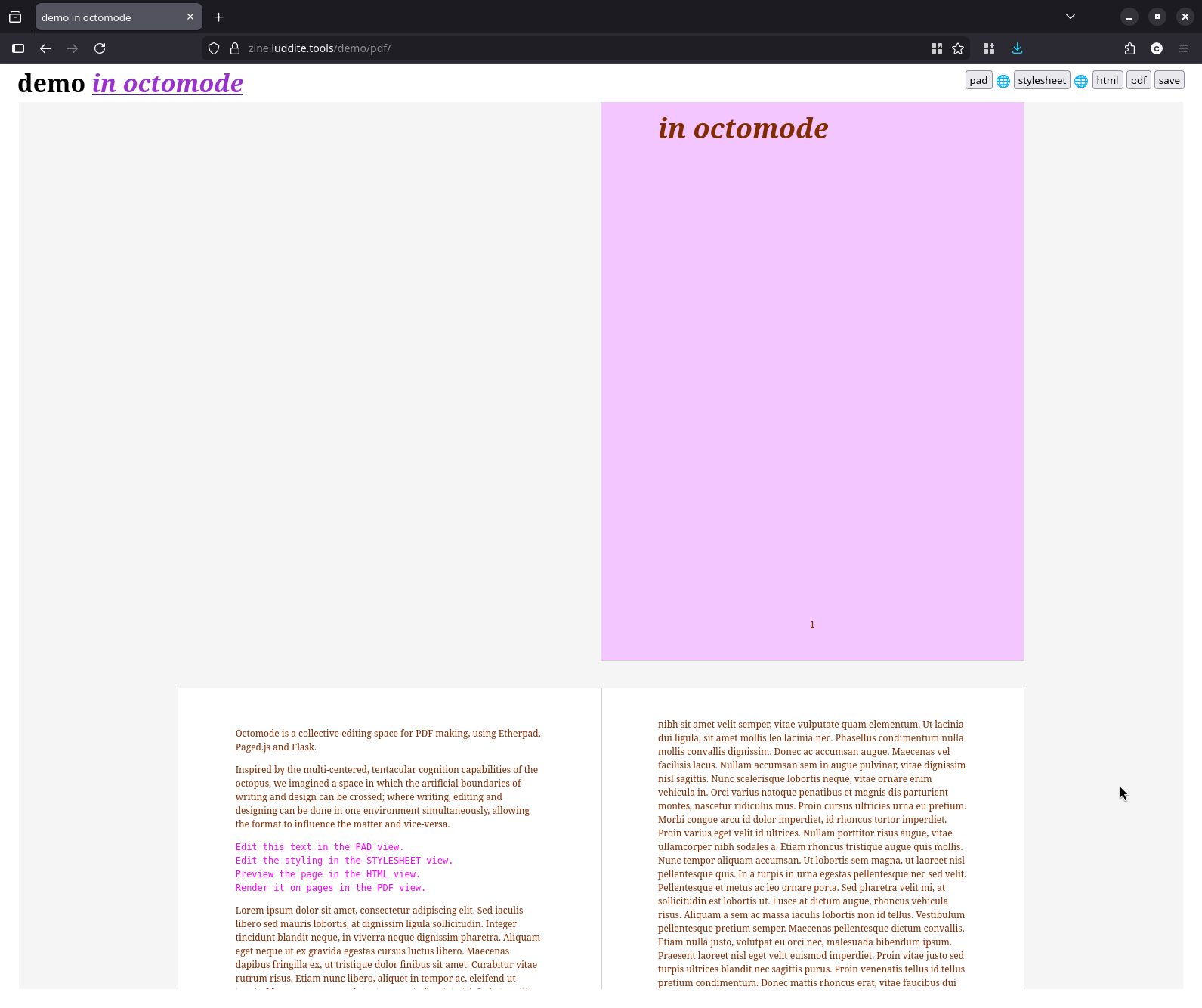1202x1008 pixels.
Task: Reload the page with the refresh icon
Action: (100, 48)
